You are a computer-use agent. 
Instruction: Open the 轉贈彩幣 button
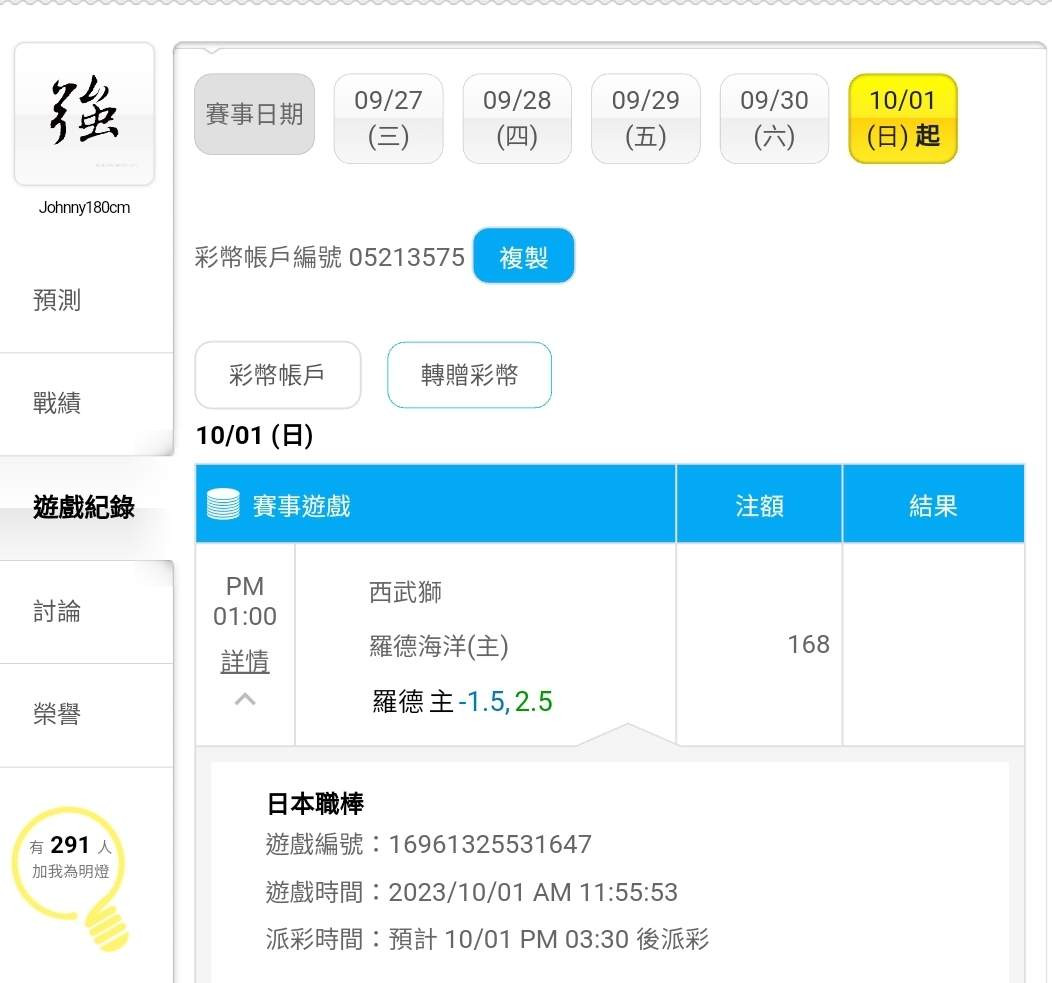(x=469, y=374)
